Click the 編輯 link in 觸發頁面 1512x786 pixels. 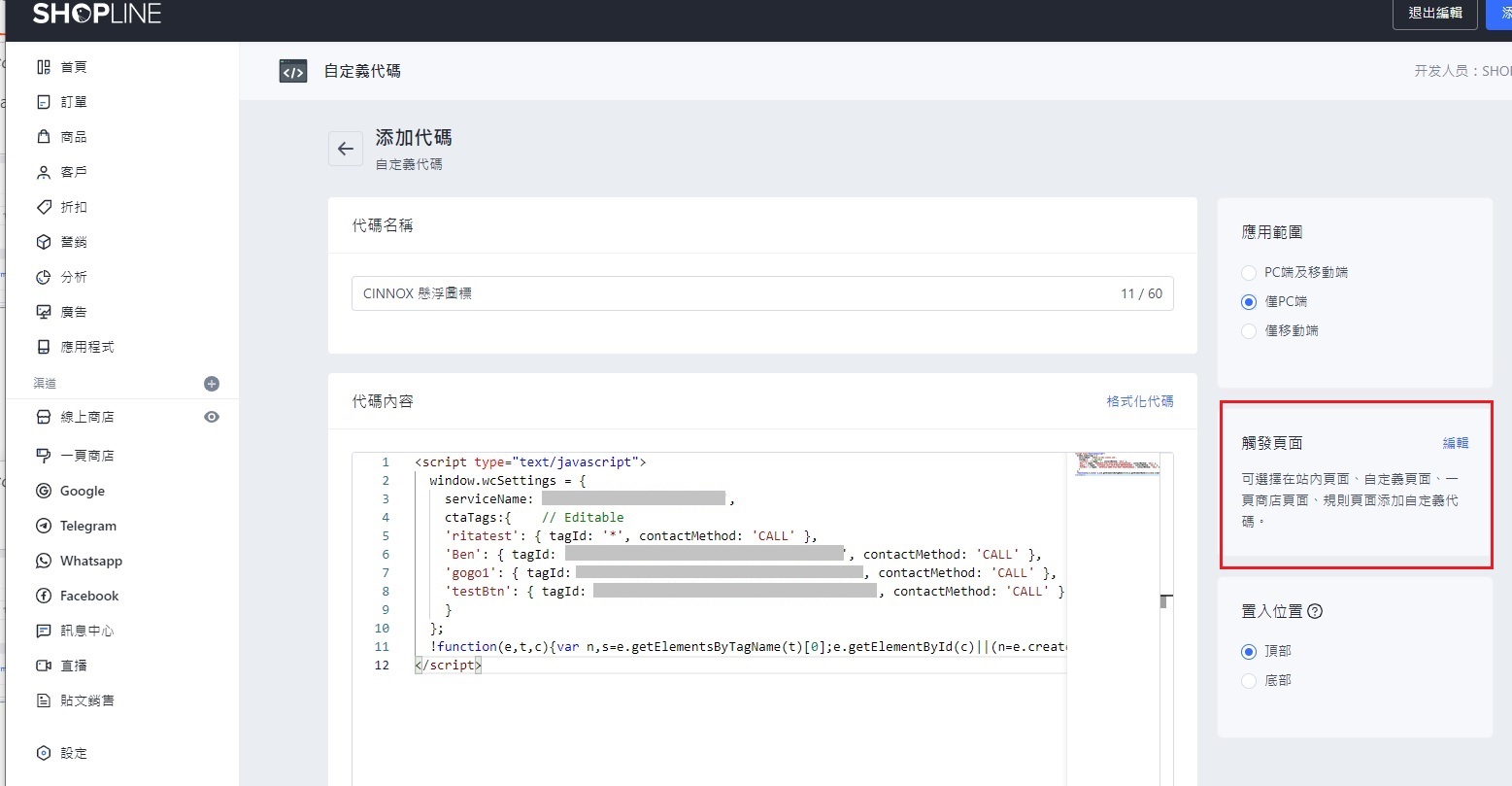(1455, 443)
